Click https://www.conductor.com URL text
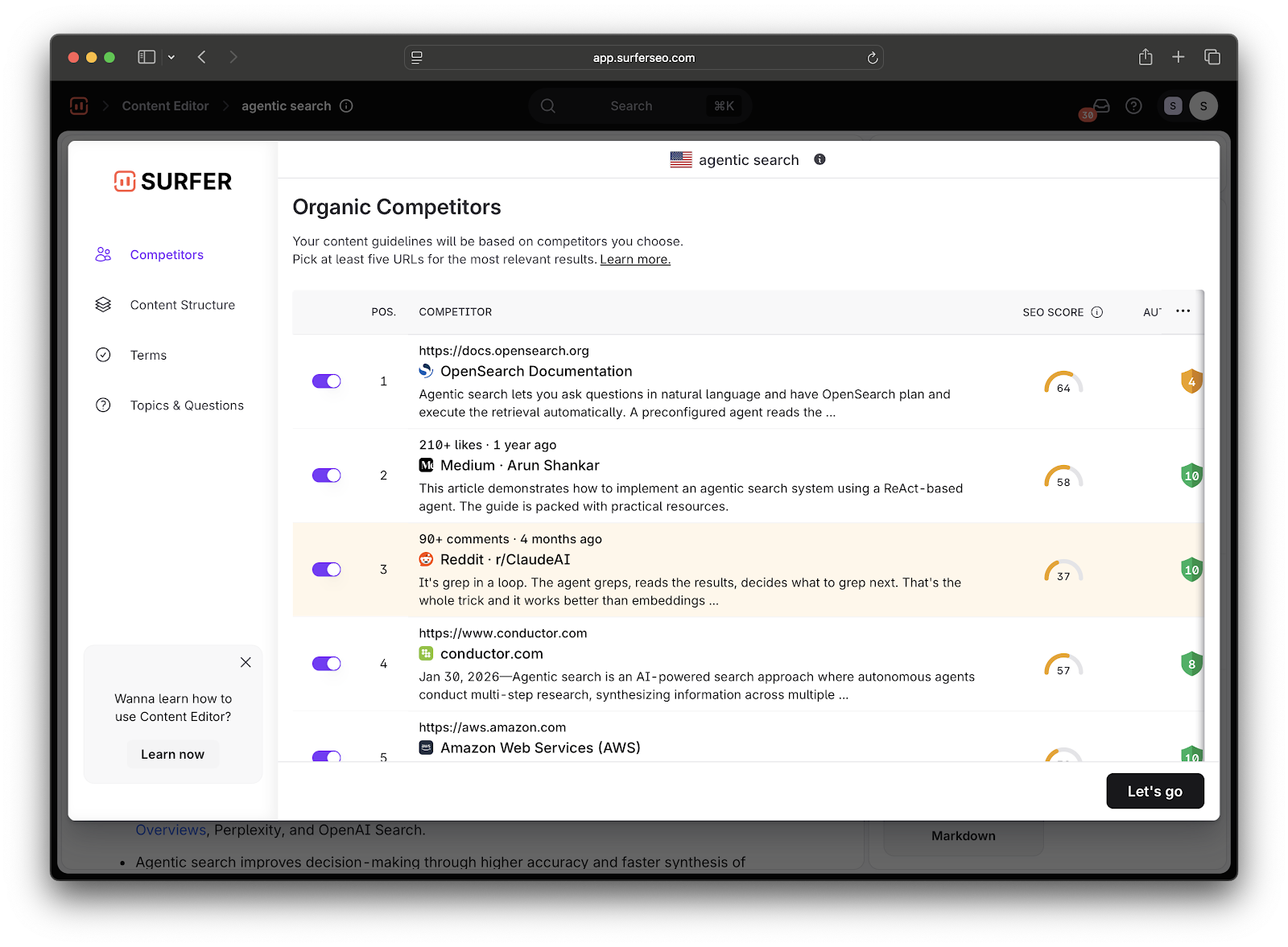Screen dimensions: 1288x947 coord(503,633)
